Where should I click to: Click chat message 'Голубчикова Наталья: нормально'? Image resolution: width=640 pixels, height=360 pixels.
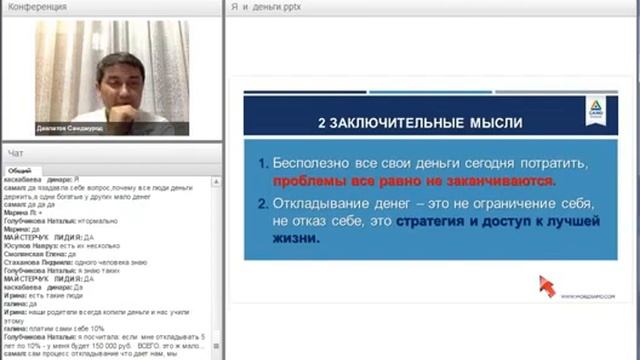(x=60, y=221)
